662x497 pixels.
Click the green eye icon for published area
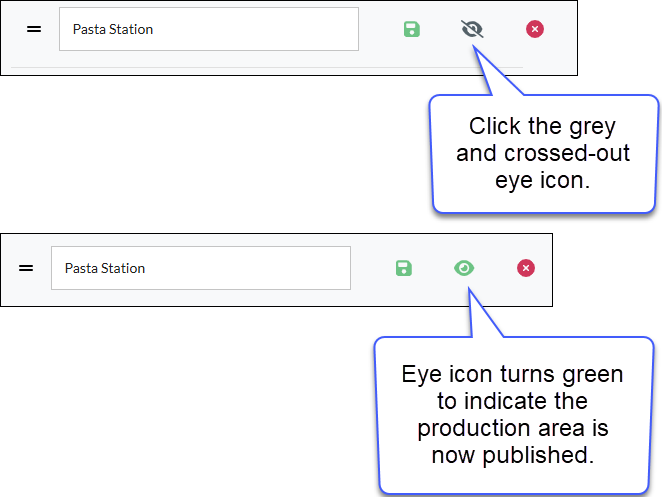point(464,268)
